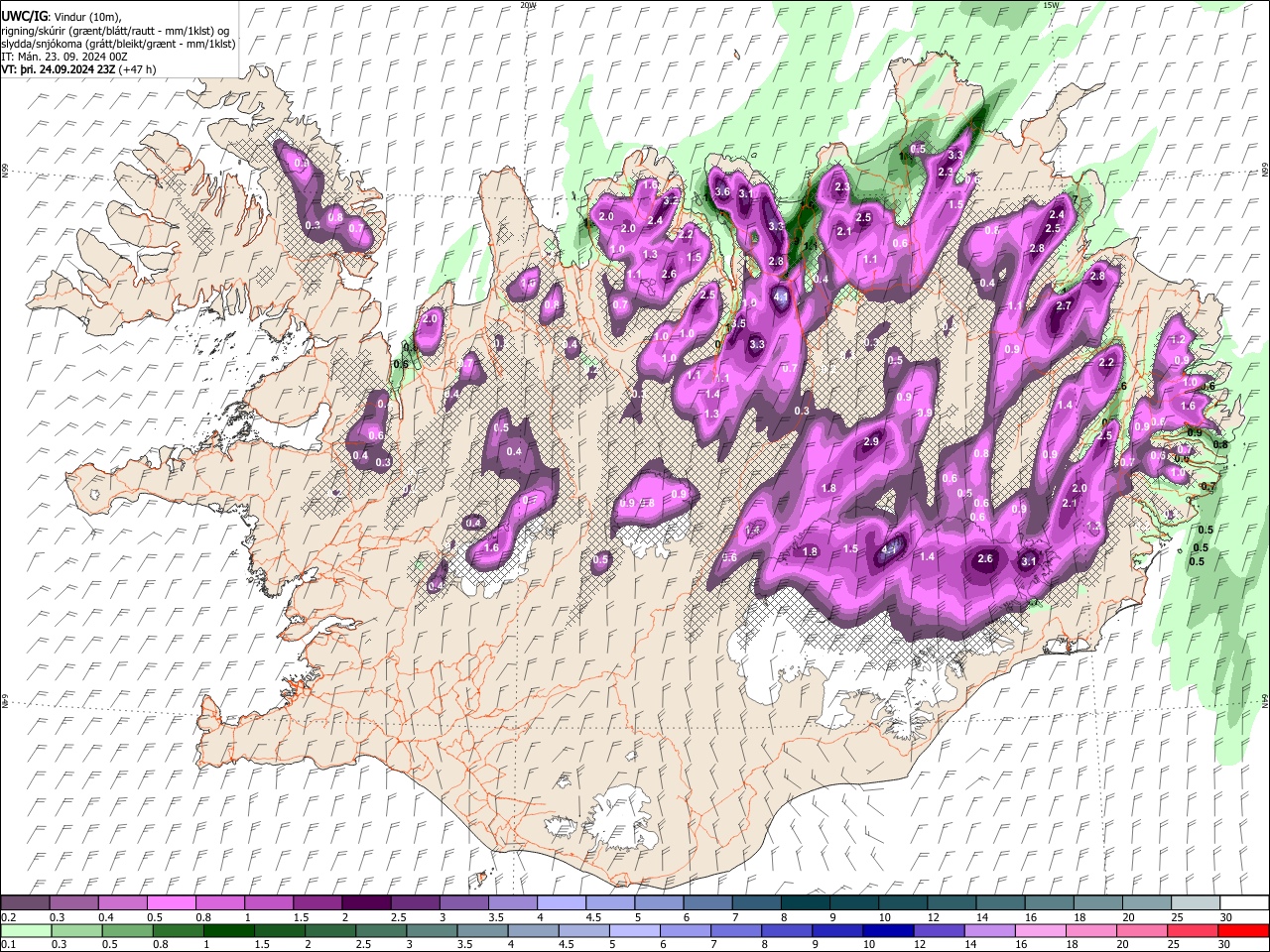This screenshot has height=952, width=1270.
Task: Select the white 30 swatch in the upper legend row
Action: click(x=1244, y=903)
